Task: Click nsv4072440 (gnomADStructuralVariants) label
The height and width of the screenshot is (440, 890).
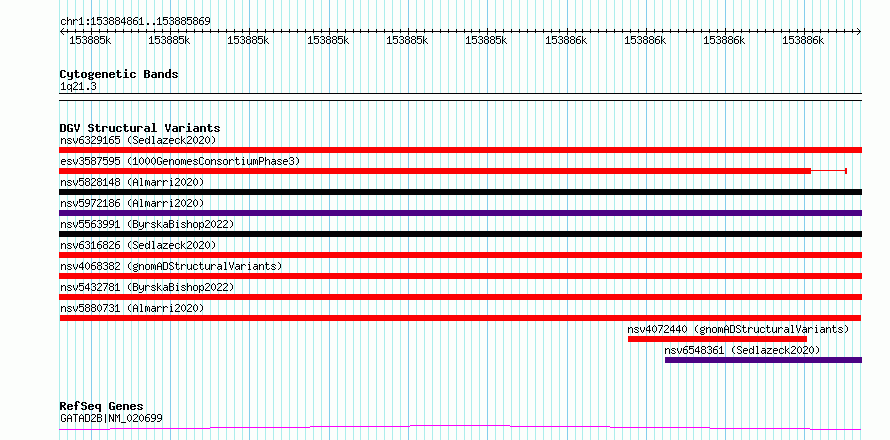Action: click(x=738, y=329)
